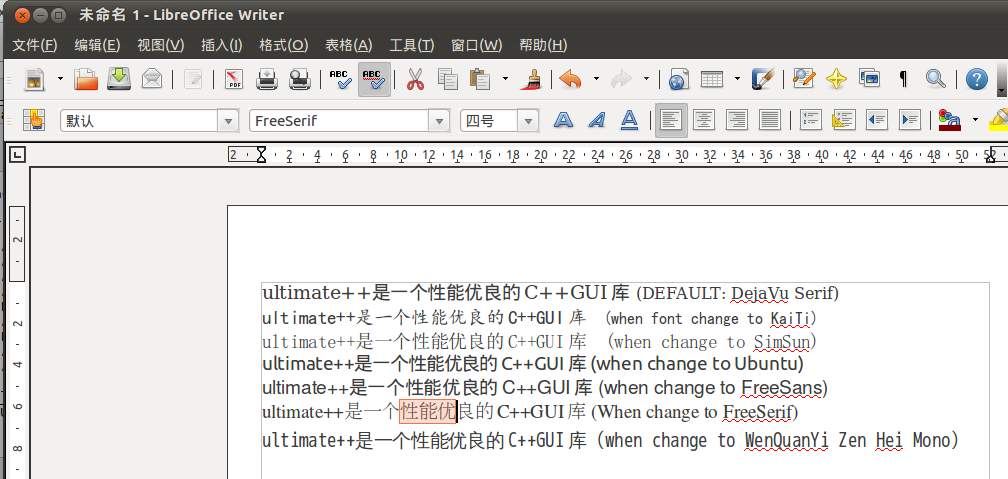Open the Navigator star icon

coord(837,79)
